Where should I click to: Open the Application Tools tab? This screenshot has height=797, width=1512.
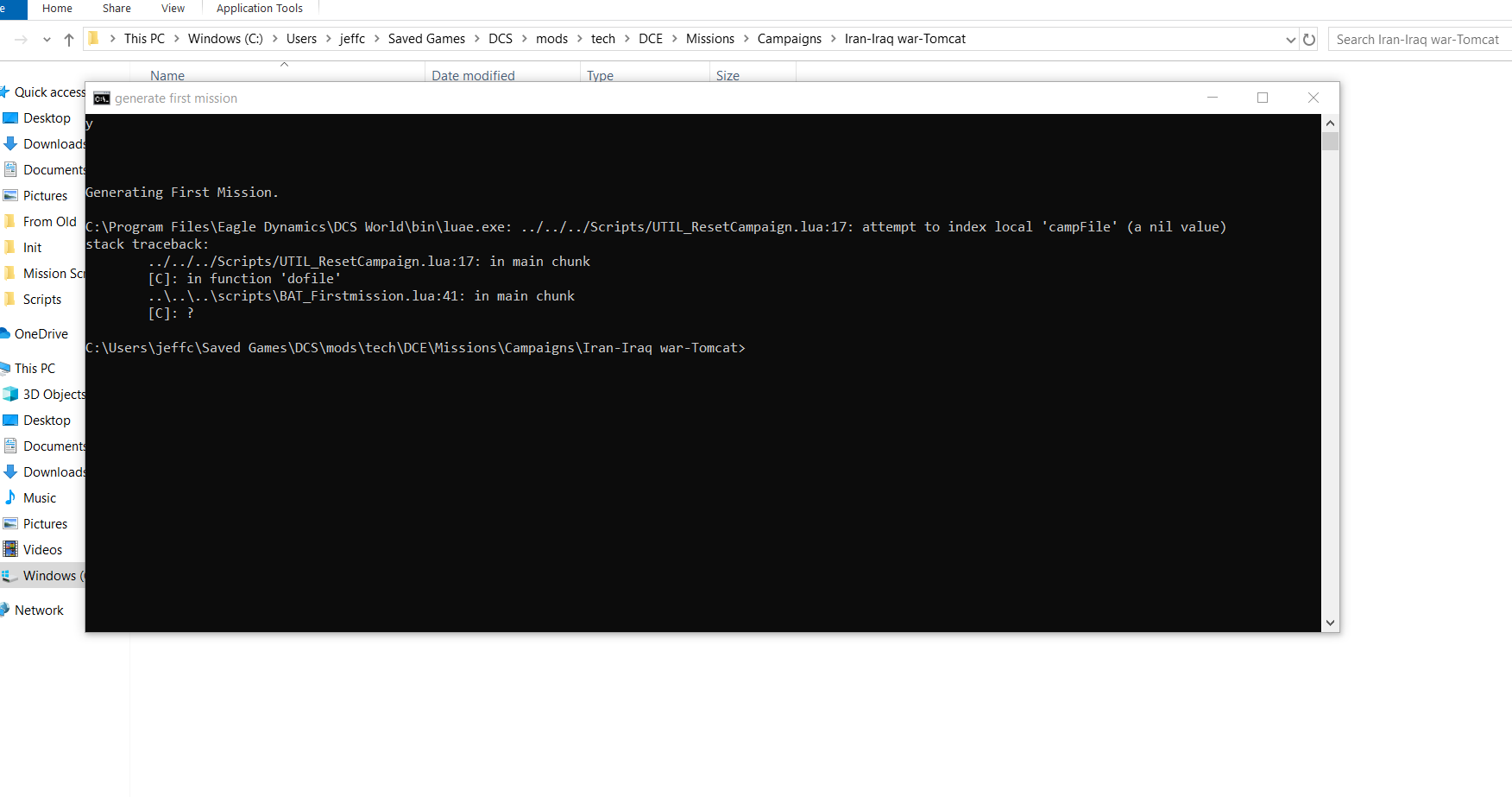tap(260, 9)
